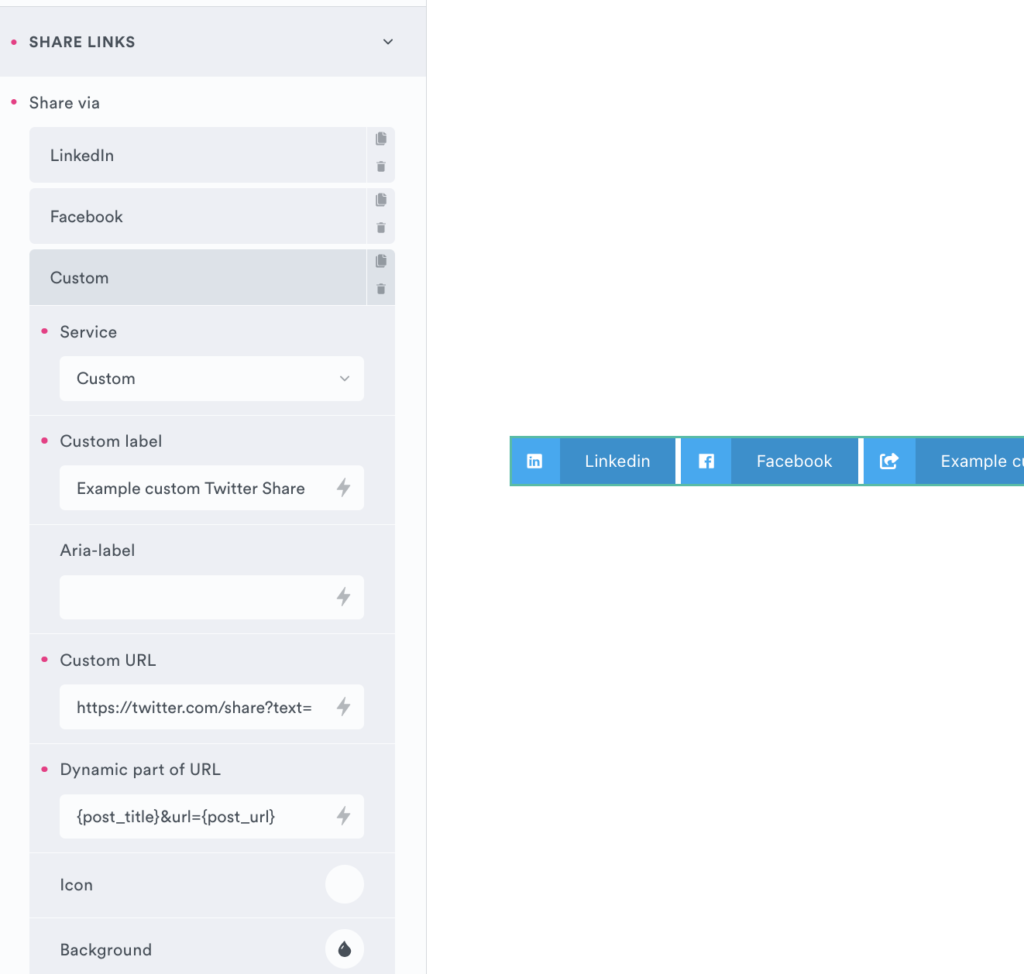1024x974 pixels.
Task: Open the Icon color swatch
Action: pyautogui.click(x=344, y=885)
